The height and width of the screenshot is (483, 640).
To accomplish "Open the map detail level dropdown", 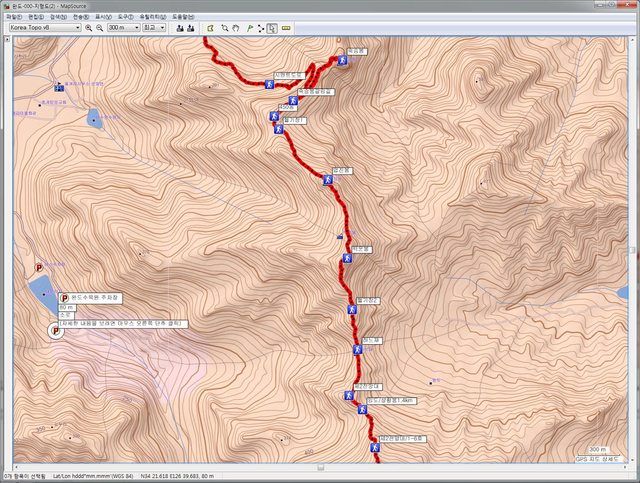I will [x=154, y=27].
